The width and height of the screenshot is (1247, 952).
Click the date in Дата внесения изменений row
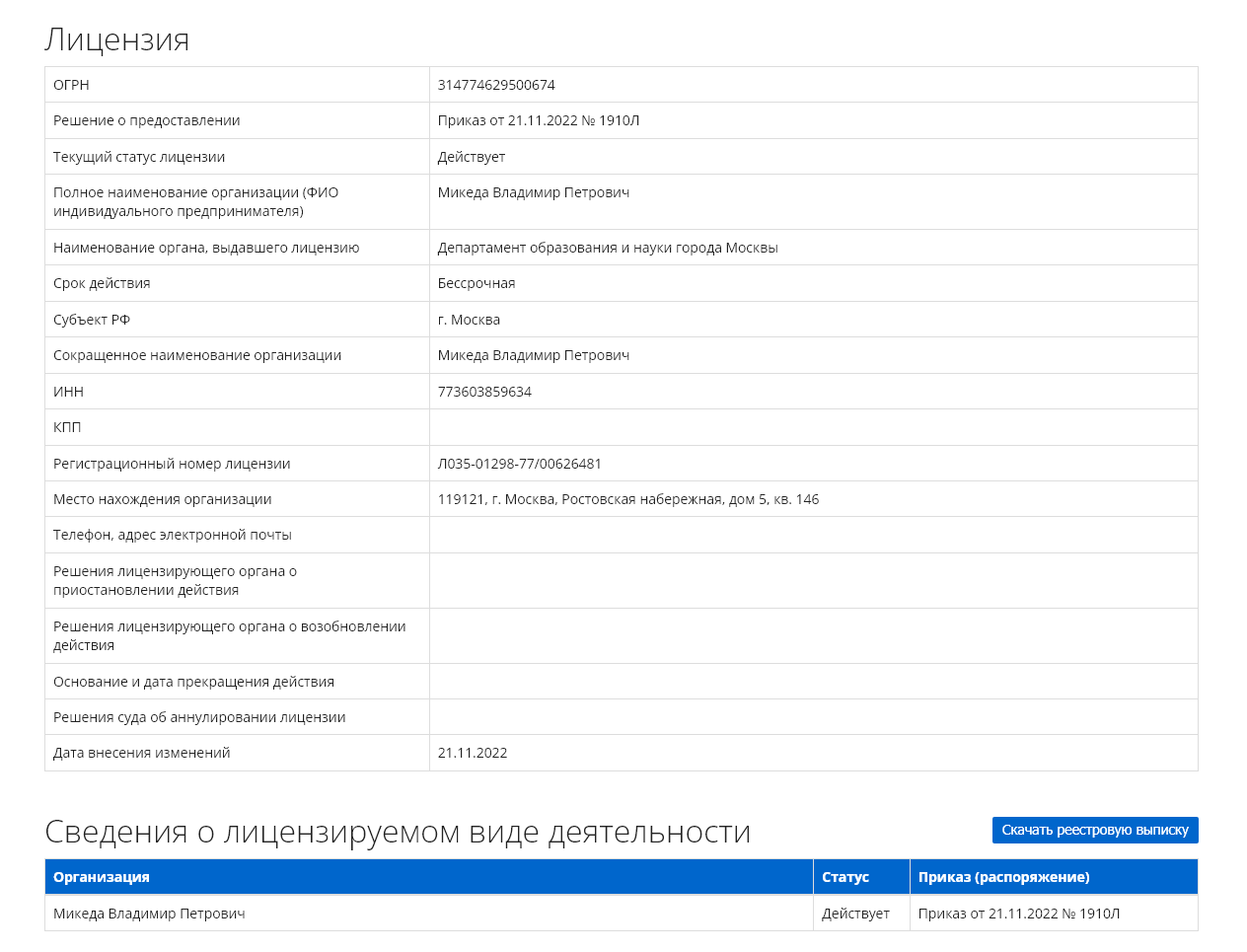tap(473, 753)
